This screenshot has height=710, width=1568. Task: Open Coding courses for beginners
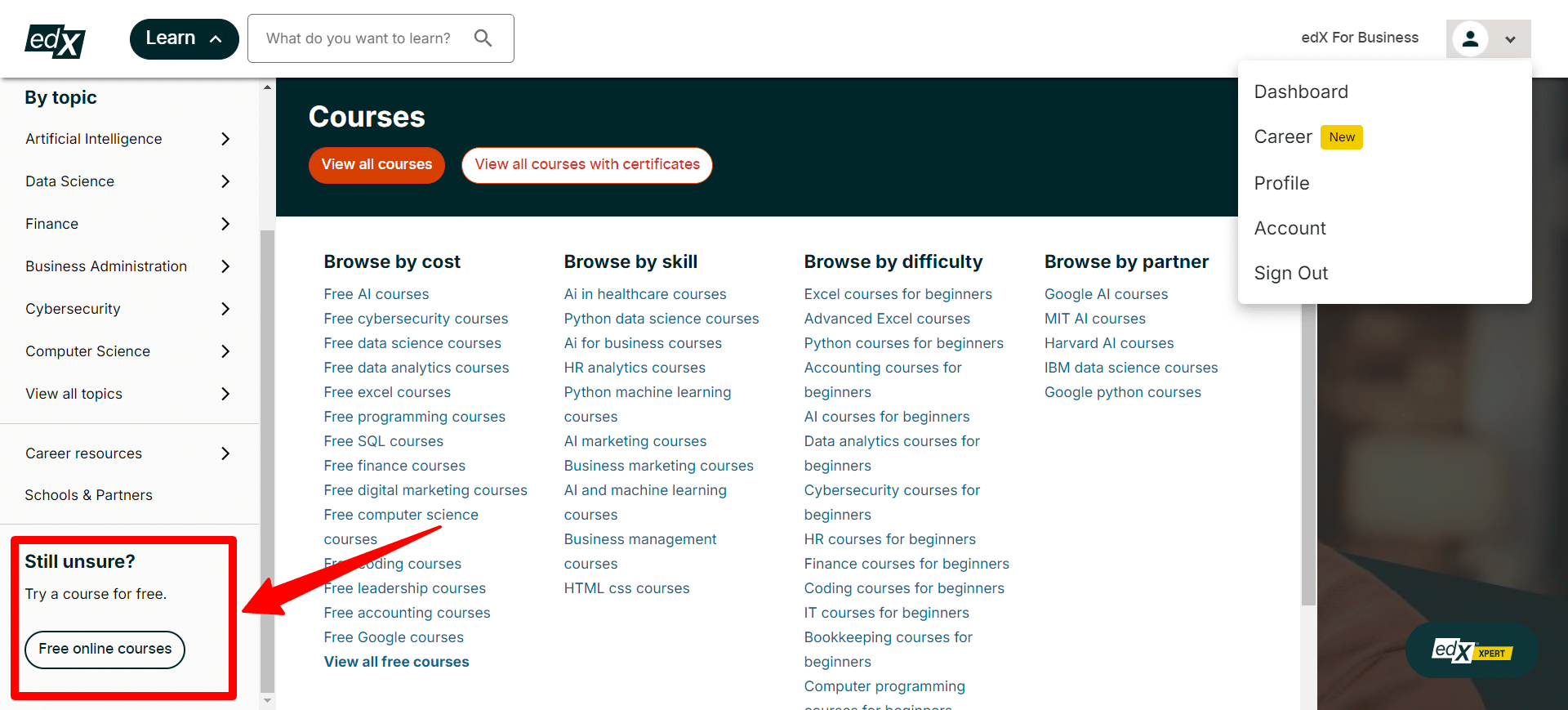point(904,588)
